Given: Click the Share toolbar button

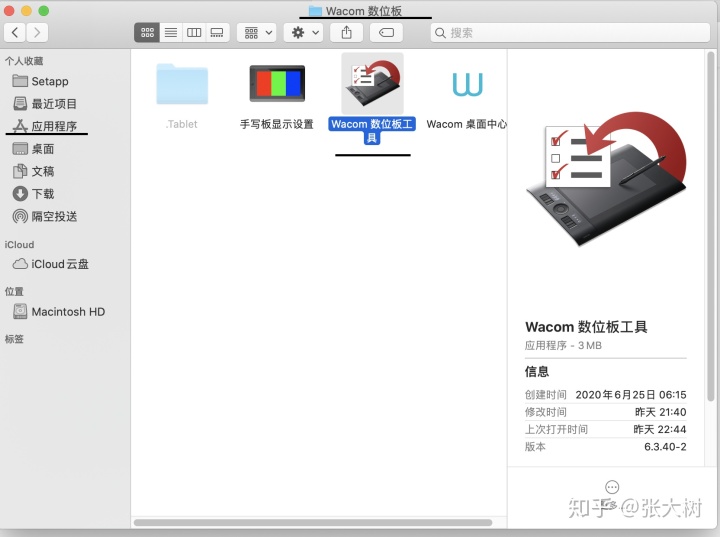Looking at the screenshot, I should point(347,33).
